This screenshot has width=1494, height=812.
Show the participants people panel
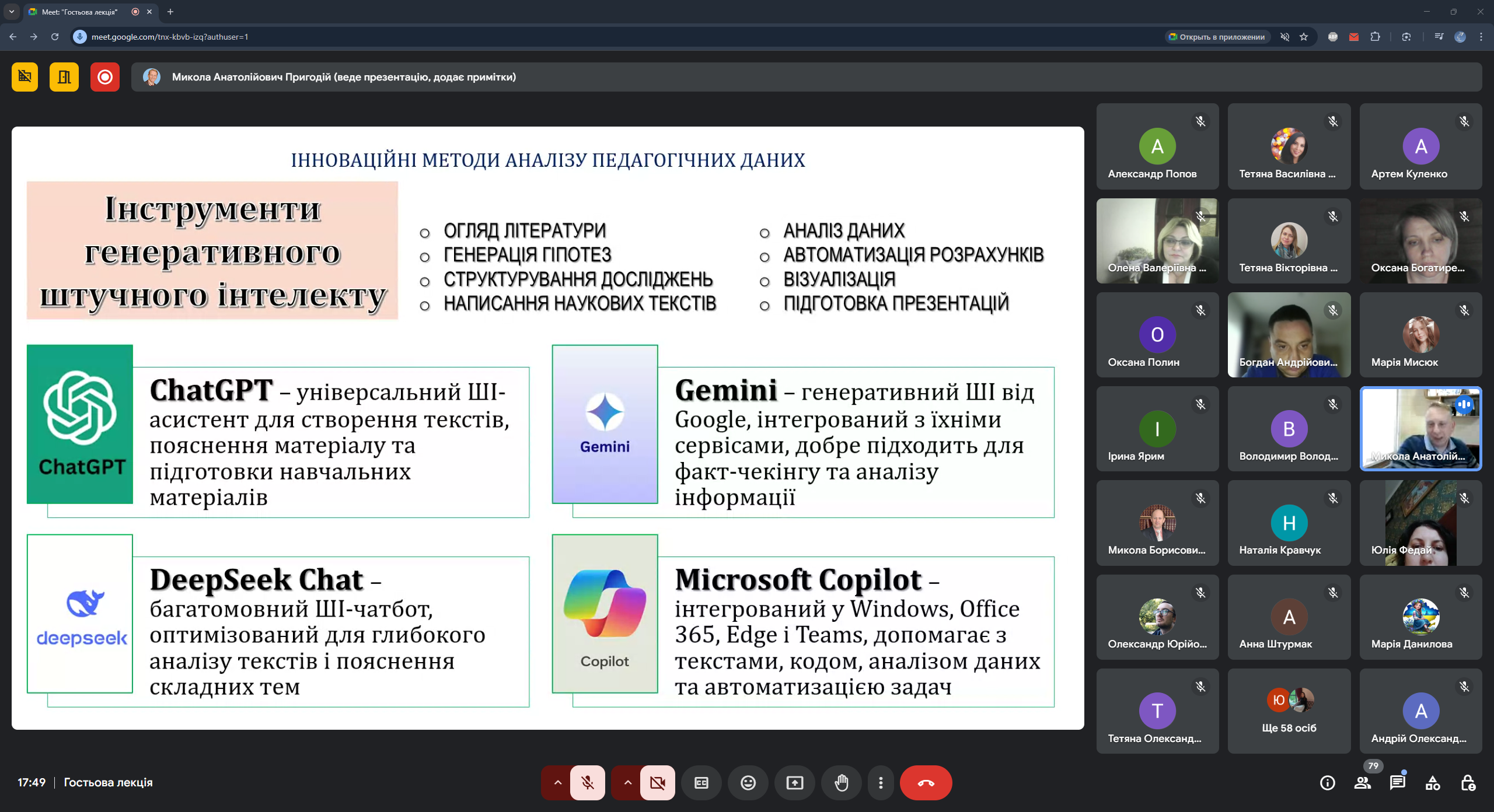1363,783
